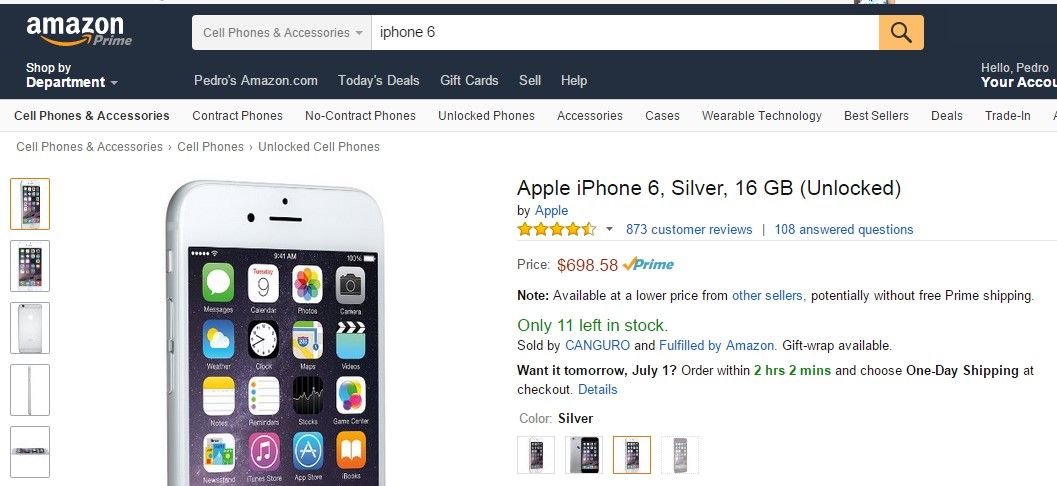The height and width of the screenshot is (486, 1057).
Task: Click the Prime badge next to the price
Action: click(x=648, y=265)
